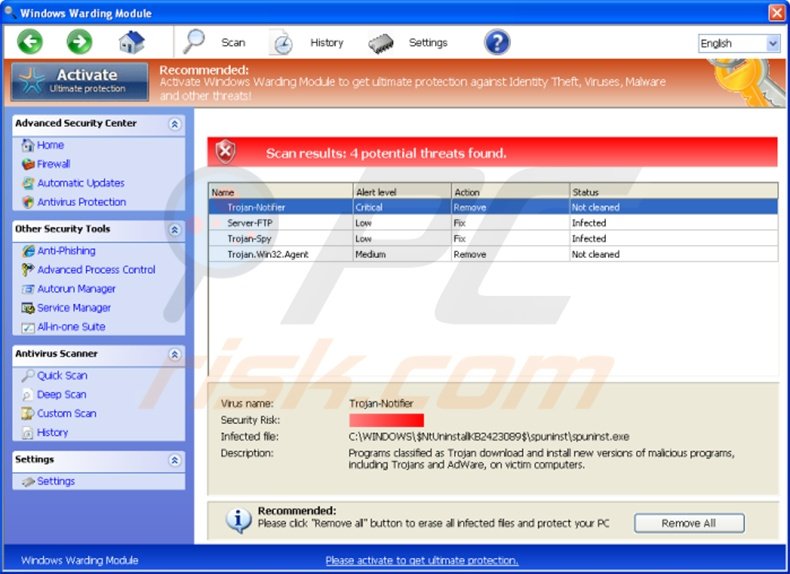
Task: Open the Settings toolbar tab label
Action: point(428,43)
